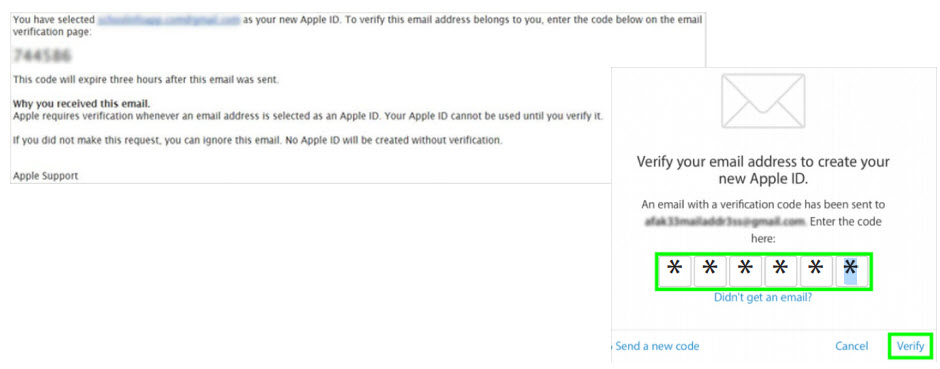Click the Apple Support signature text
This screenshot has width=940, height=369.
[x=46, y=176]
